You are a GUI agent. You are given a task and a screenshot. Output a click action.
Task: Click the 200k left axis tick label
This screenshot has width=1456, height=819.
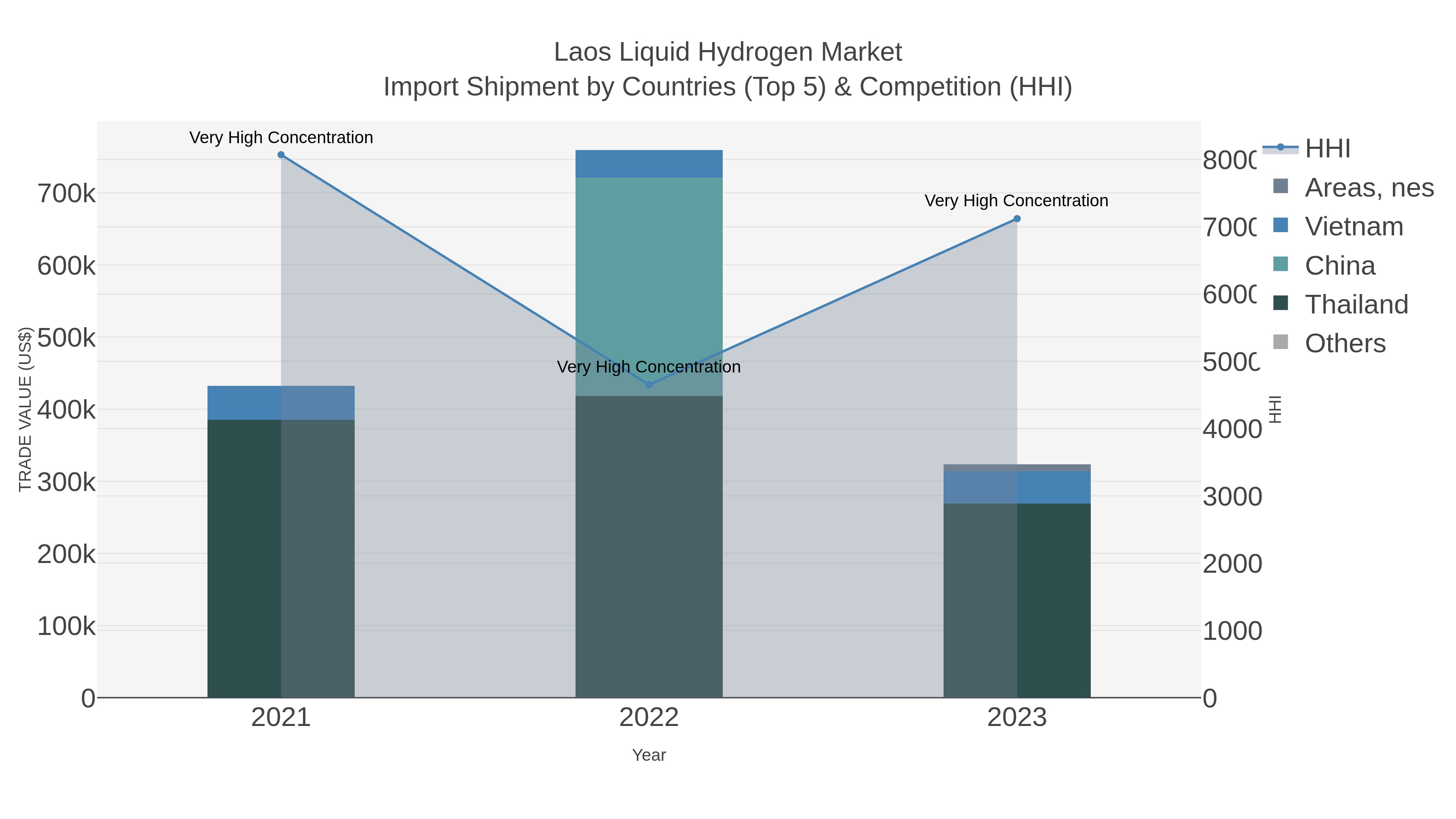click(x=67, y=554)
